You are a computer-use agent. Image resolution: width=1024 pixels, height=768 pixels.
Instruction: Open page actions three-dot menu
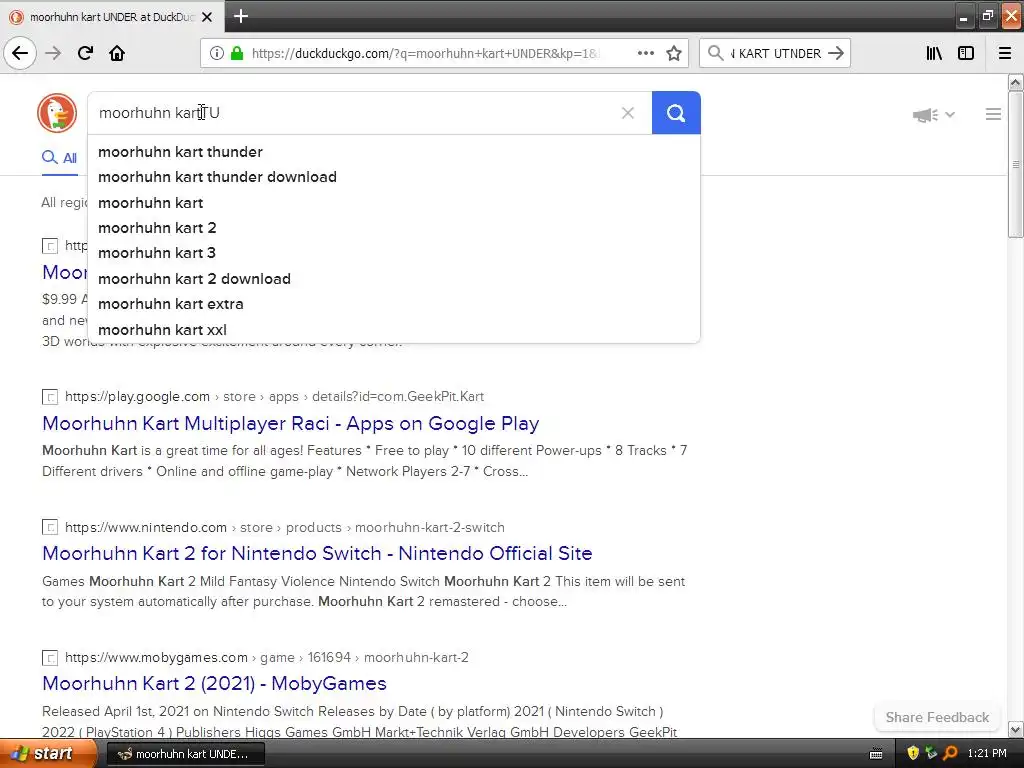pyautogui.click(x=645, y=53)
